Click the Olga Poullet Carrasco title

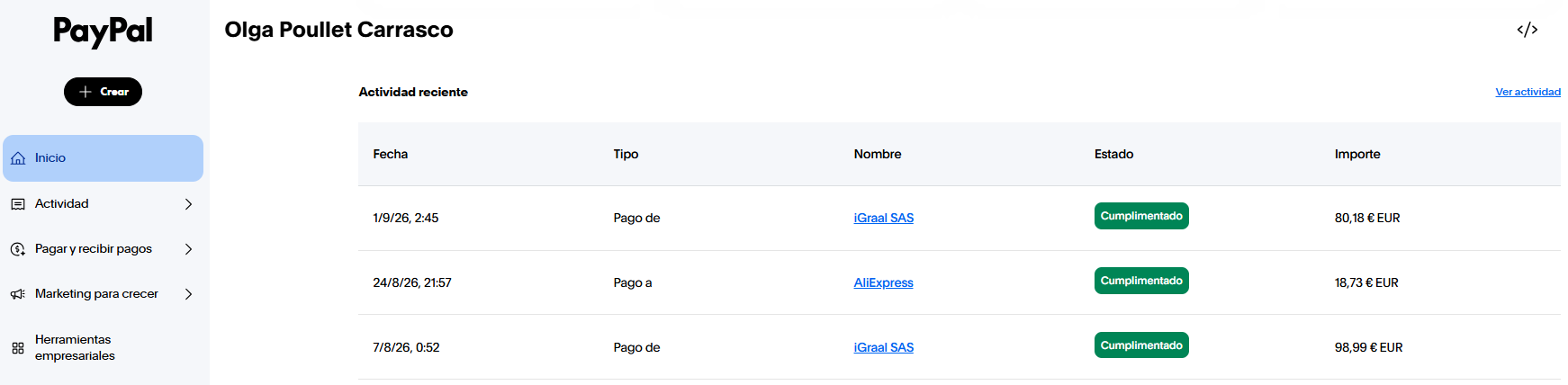(x=338, y=30)
